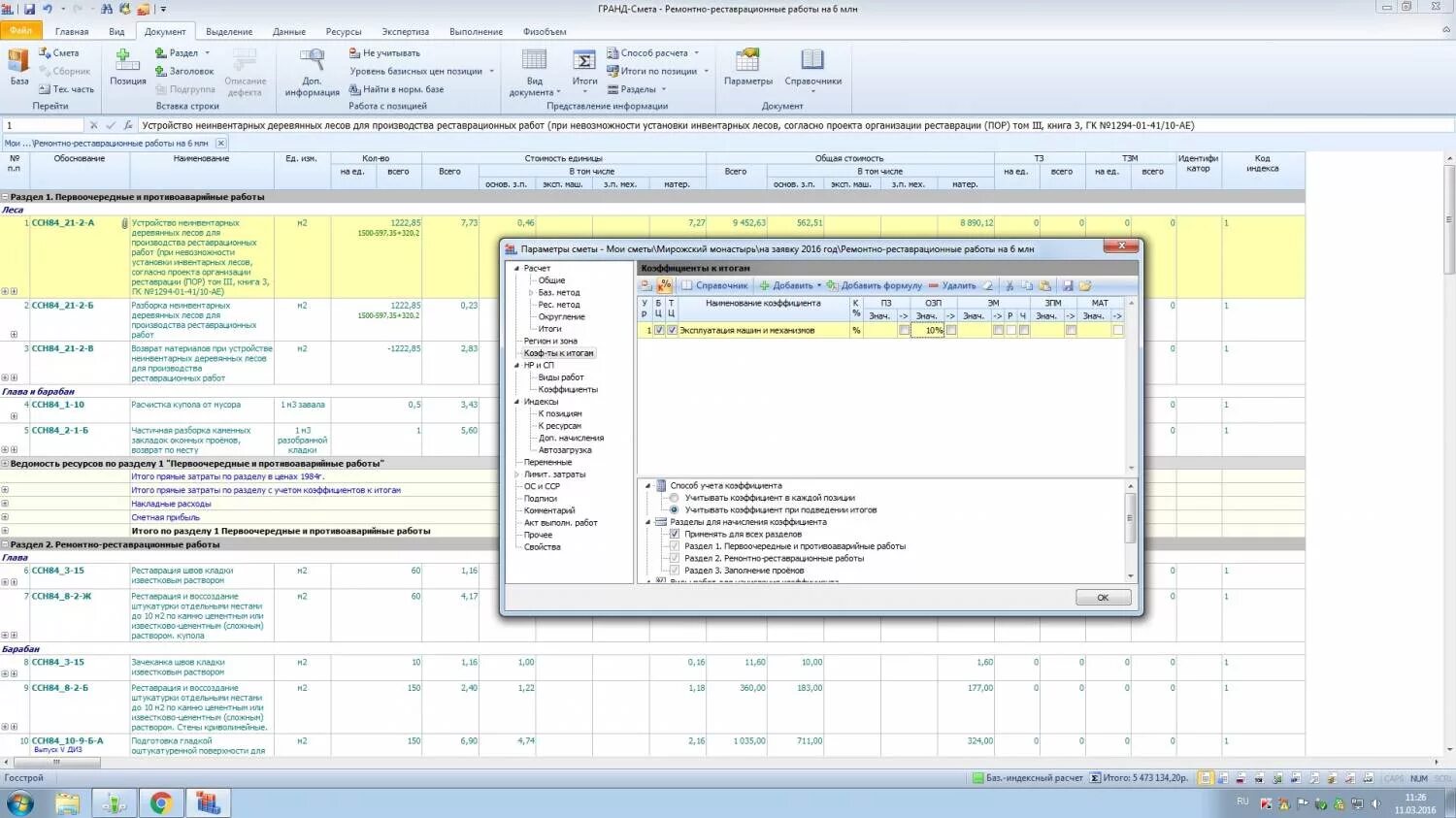The image size is (1456, 818).
Task: Switch to the Главная ribbon tab
Action: pos(72,31)
